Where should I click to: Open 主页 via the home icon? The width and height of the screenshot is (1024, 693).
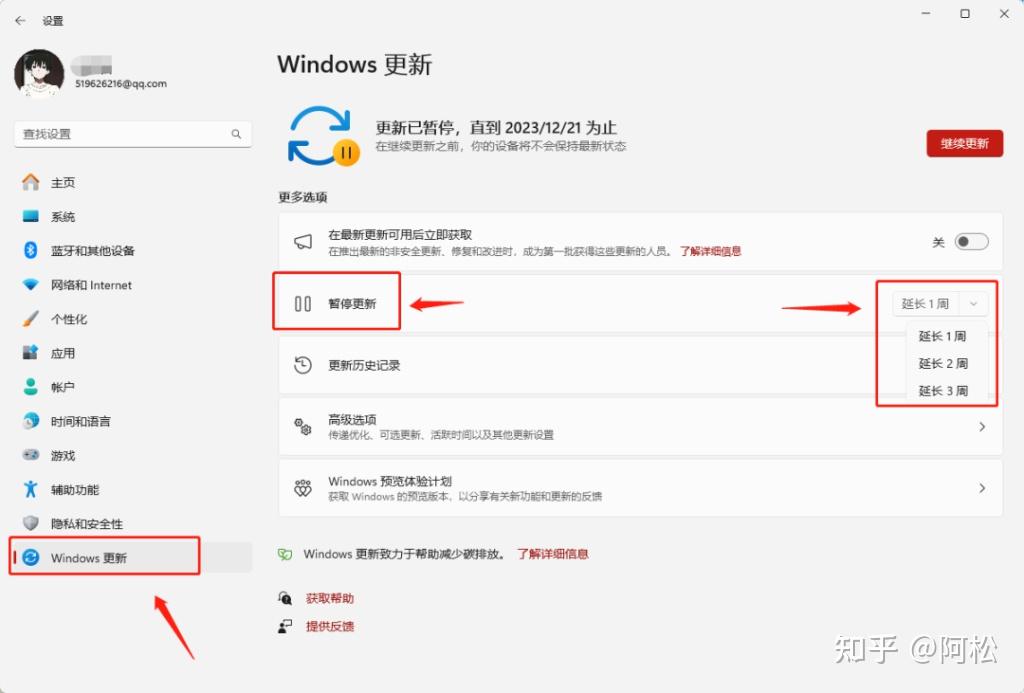coord(31,182)
